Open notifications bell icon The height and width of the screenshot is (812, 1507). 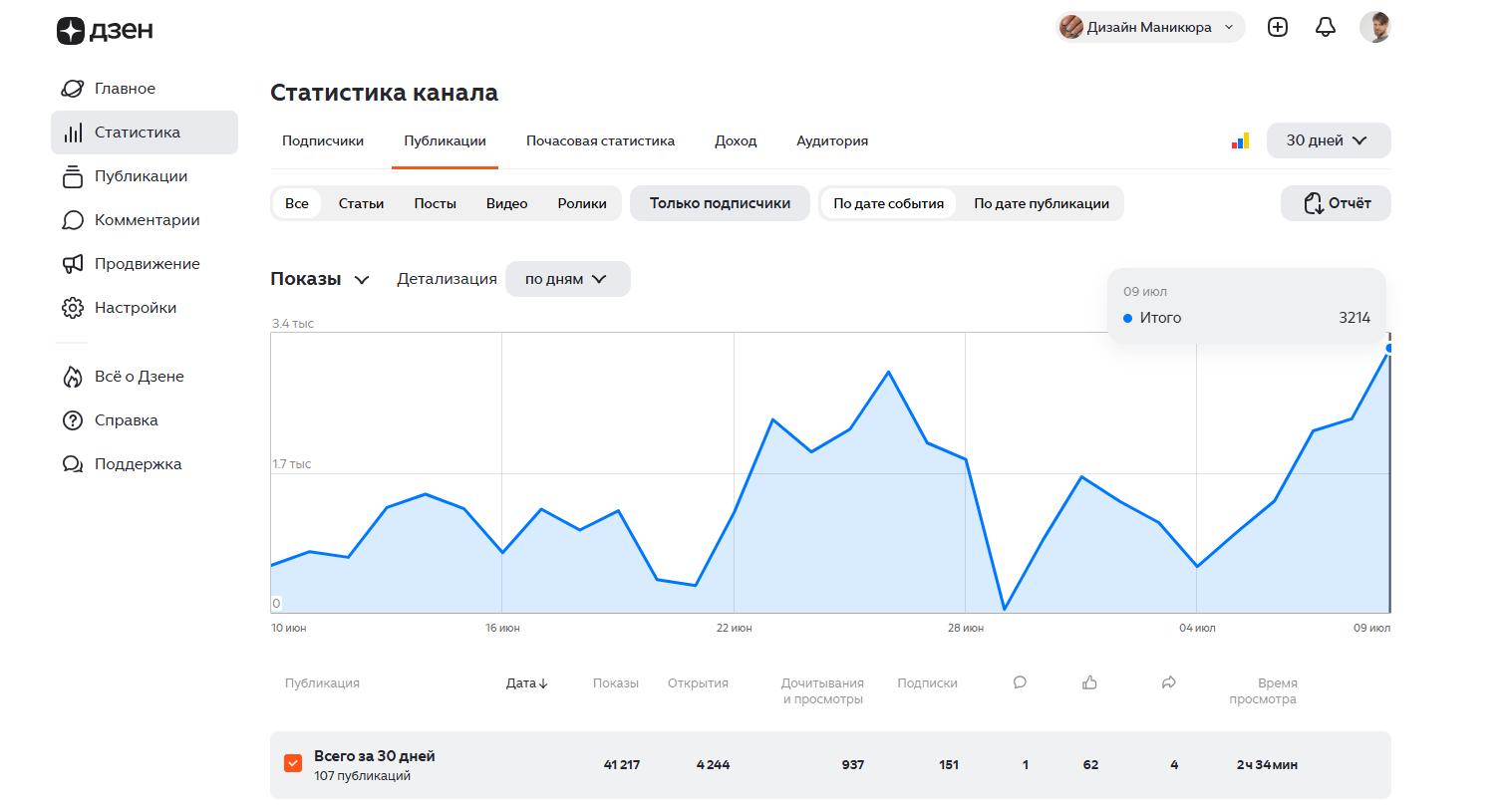pos(1326,27)
